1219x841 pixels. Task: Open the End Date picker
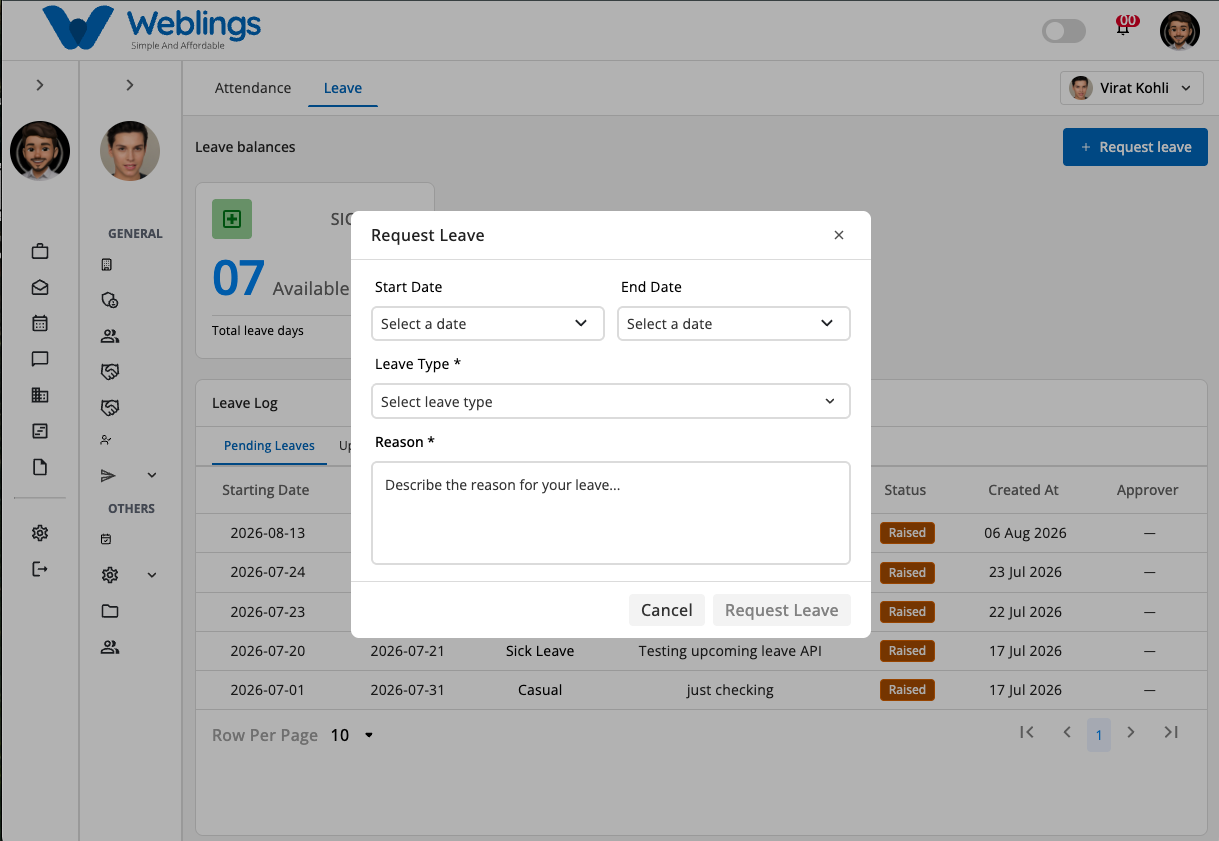pyautogui.click(x=733, y=324)
